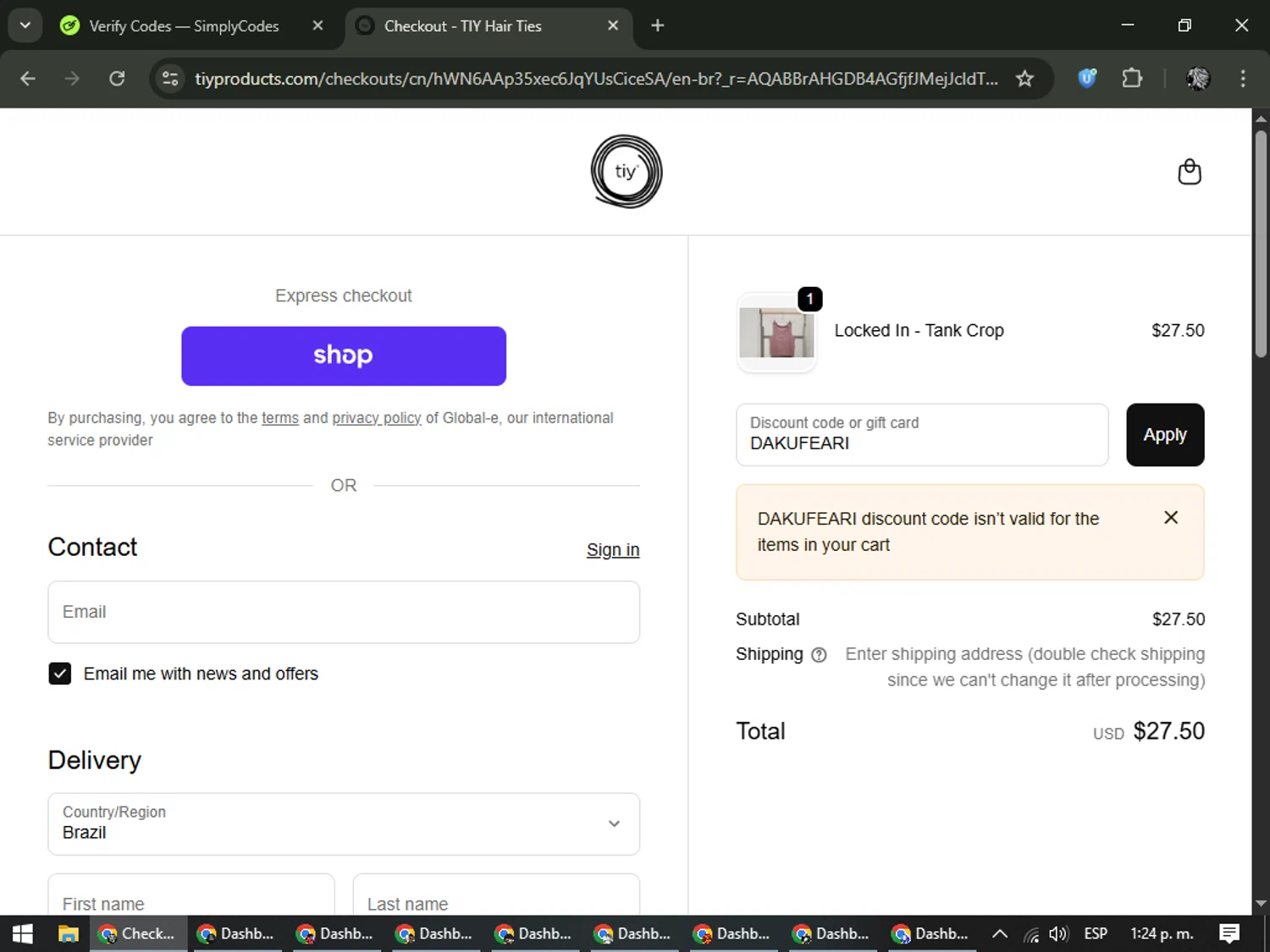Open the Chrome profile avatar
1270x952 pixels.
tap(1198, 79)
